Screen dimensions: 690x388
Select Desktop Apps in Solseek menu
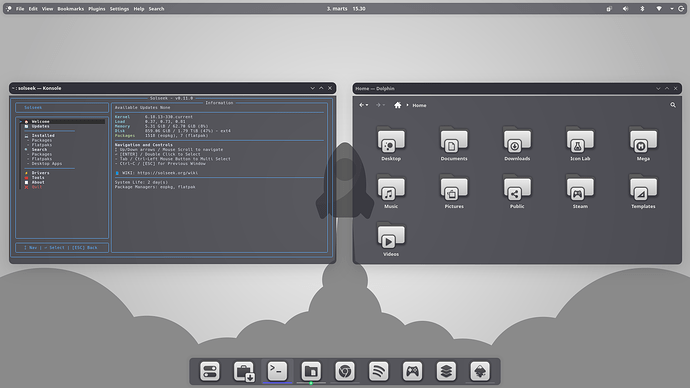pyautogui.click(x=47, y=164)
